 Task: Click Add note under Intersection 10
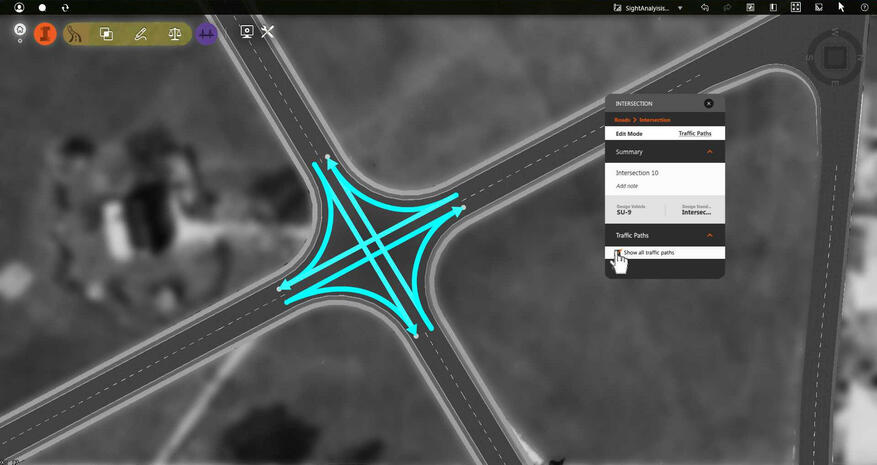tap(627, 186)
